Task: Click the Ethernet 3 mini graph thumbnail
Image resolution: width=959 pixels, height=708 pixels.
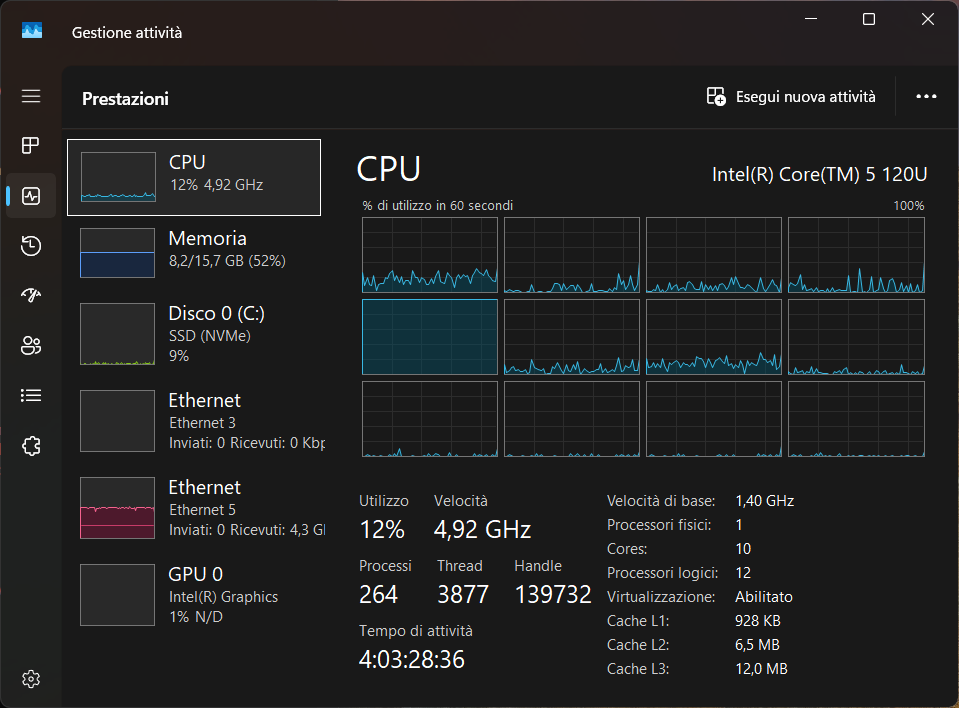Action: pyautogui.click(x=117, y=421)
